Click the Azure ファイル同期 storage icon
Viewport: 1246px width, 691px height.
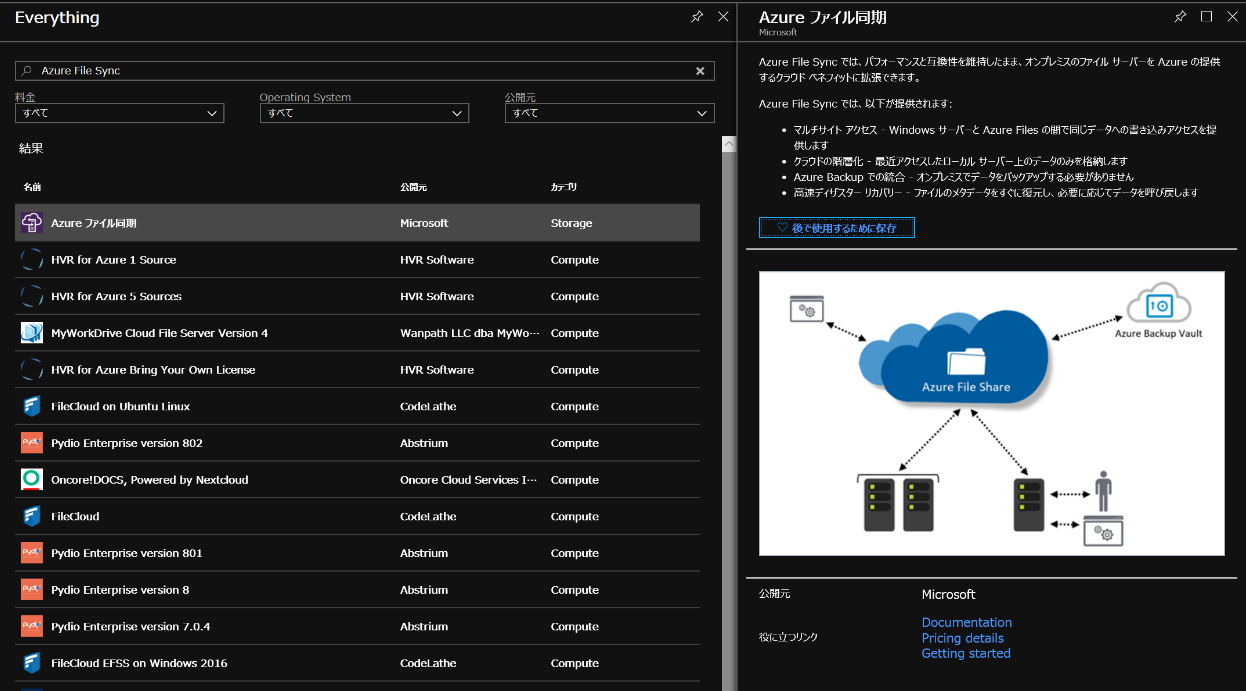point(32,223)
